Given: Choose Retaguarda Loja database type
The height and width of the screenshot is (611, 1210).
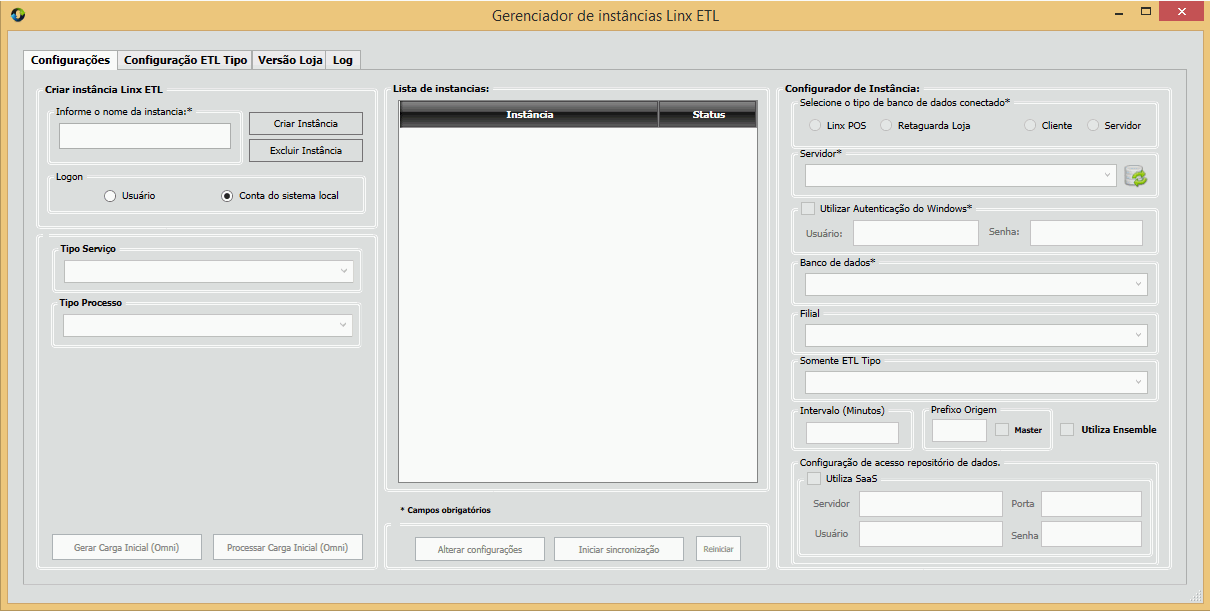Looking at the screenshot, I should [886, 126].
